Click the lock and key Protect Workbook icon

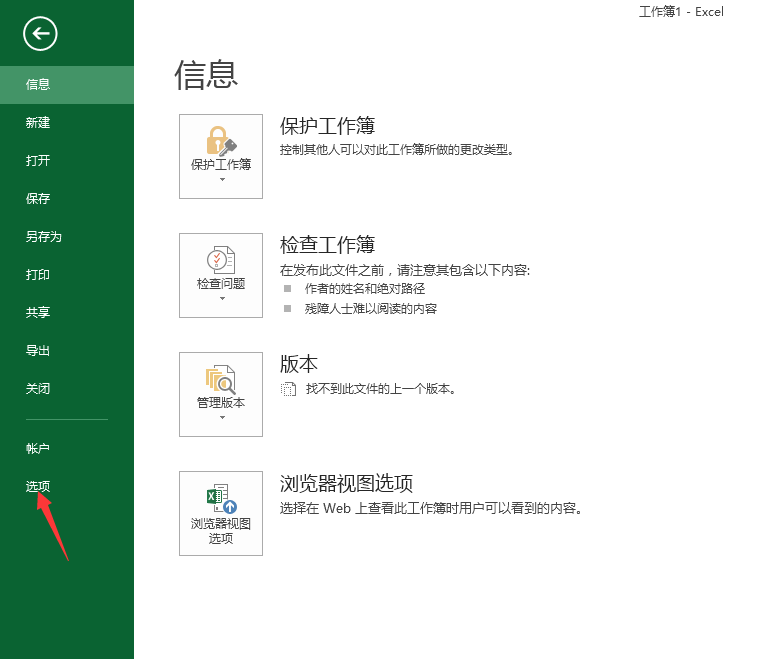point(221,141)
